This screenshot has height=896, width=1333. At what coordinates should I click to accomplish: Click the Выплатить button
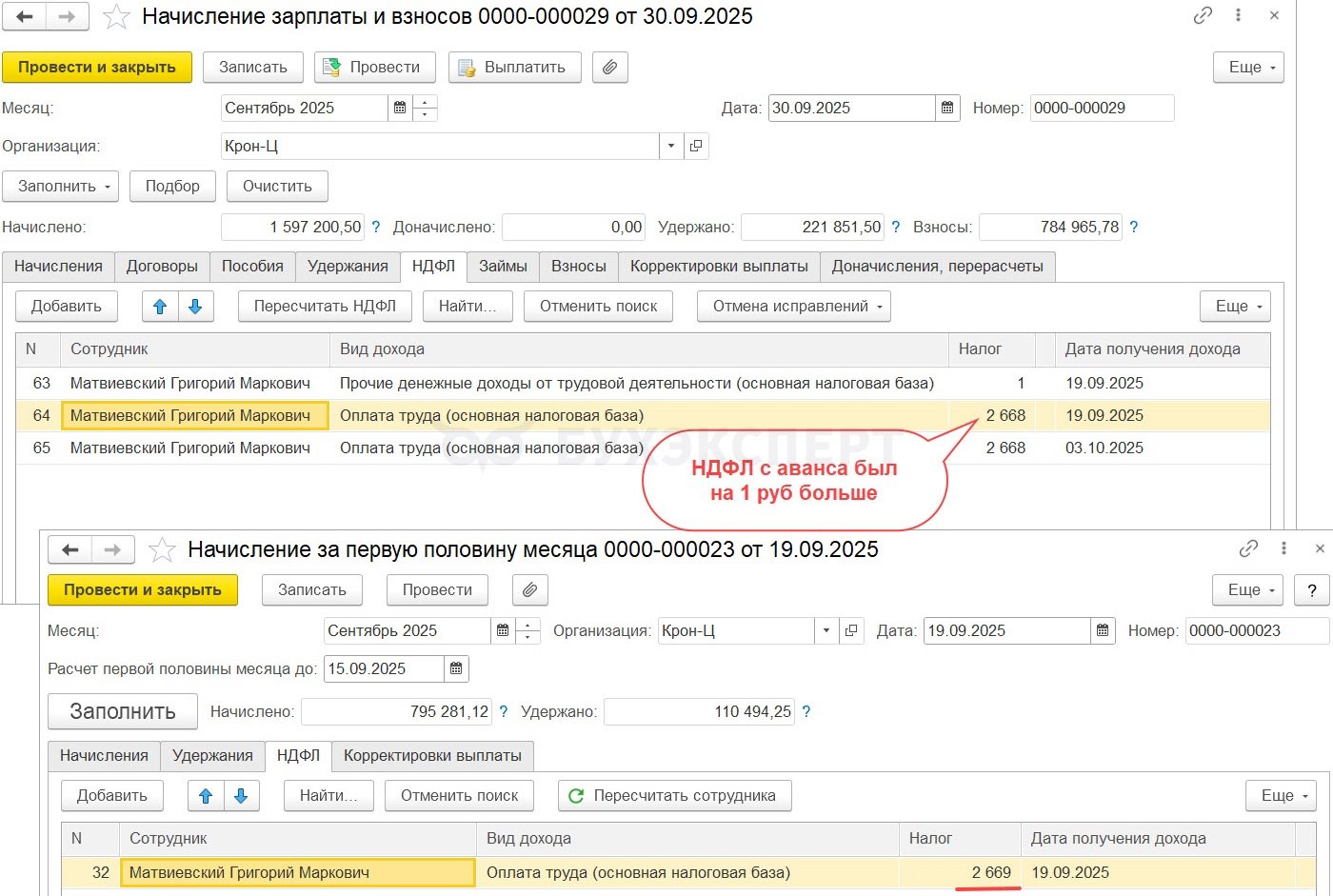515,68
